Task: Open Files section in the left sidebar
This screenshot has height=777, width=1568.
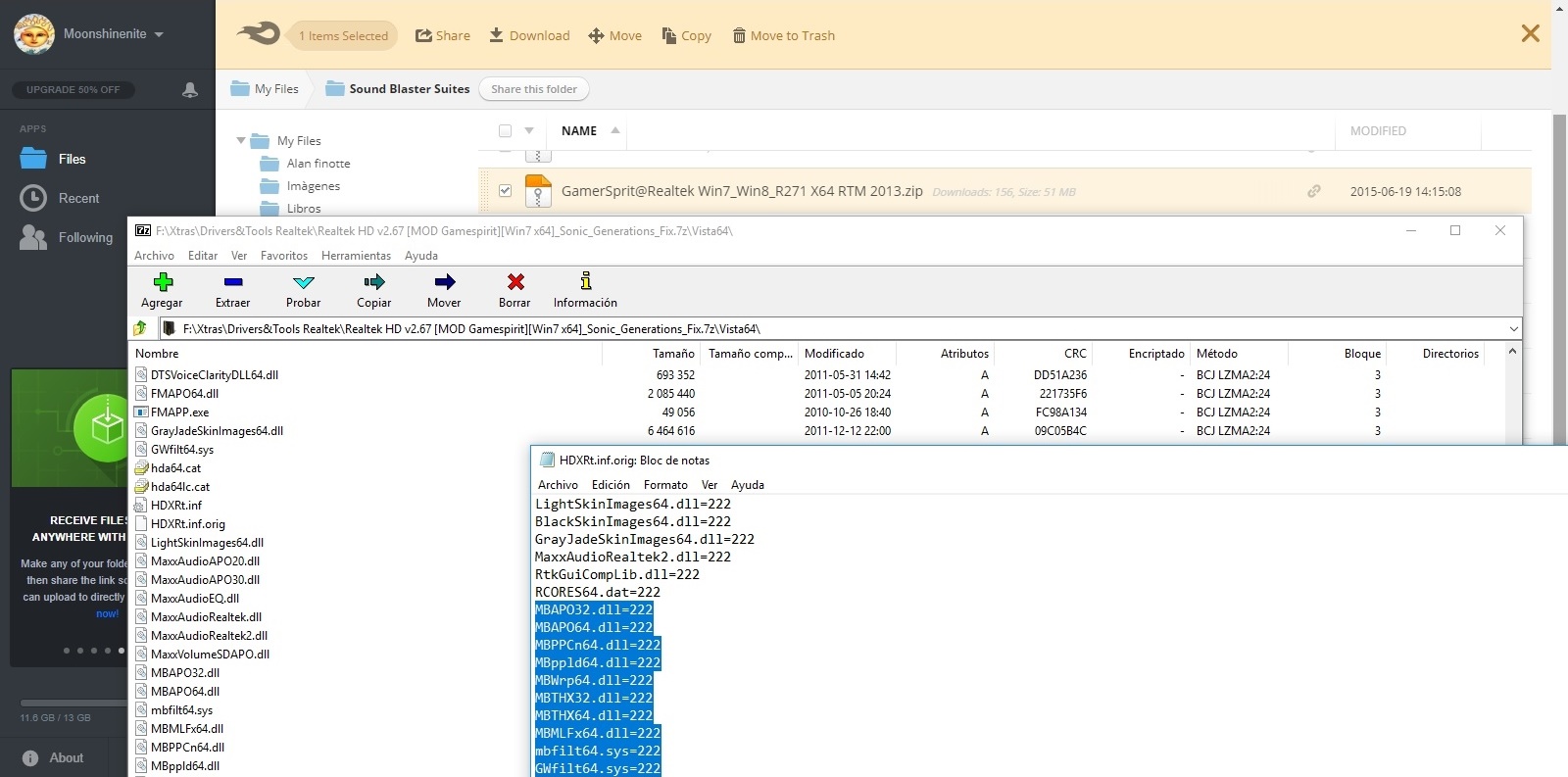Action: pos(53,159)
